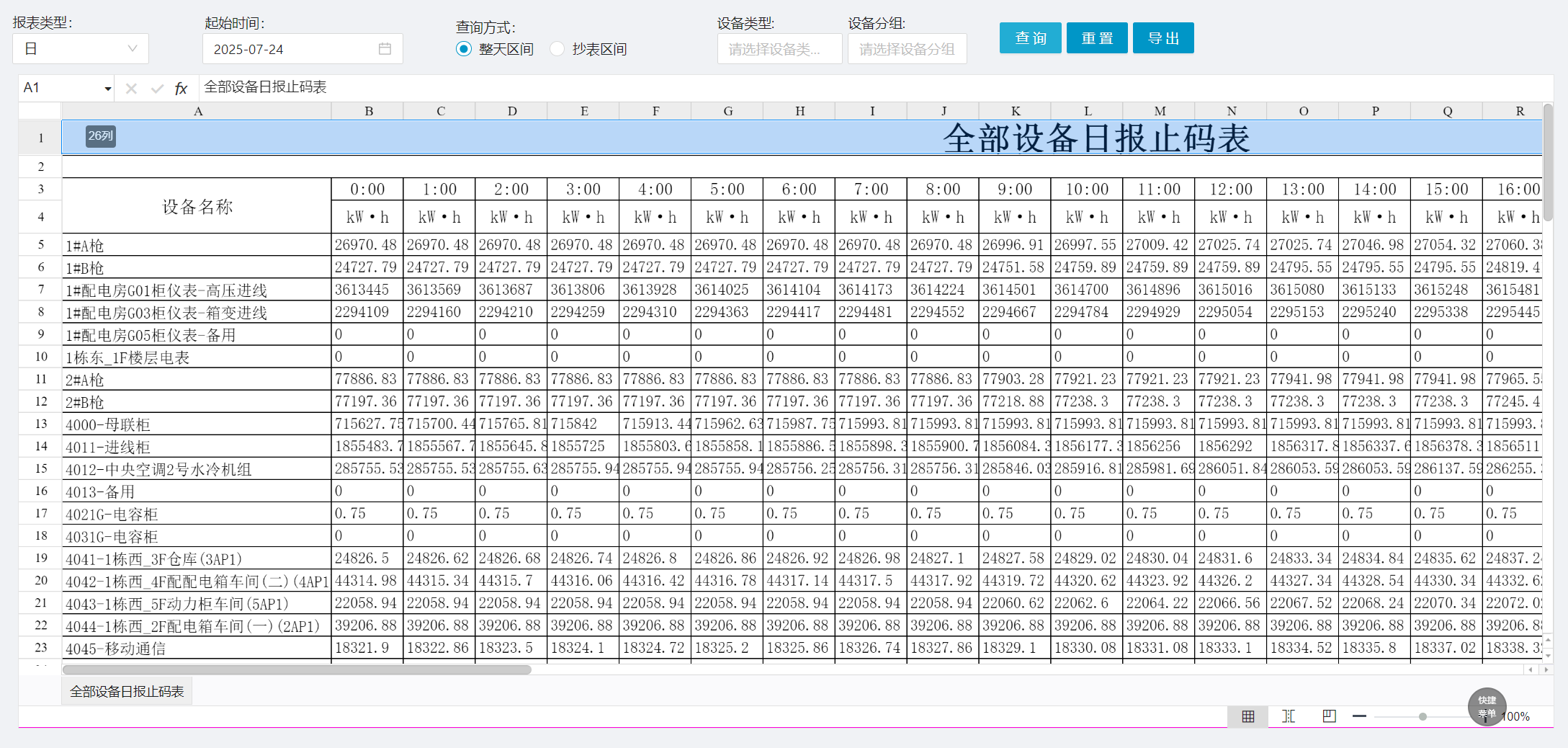The width and height of the screenshot is (1568, 748).
Task: Open the 设备类型 selection dropdown
Action: (779, 49)
